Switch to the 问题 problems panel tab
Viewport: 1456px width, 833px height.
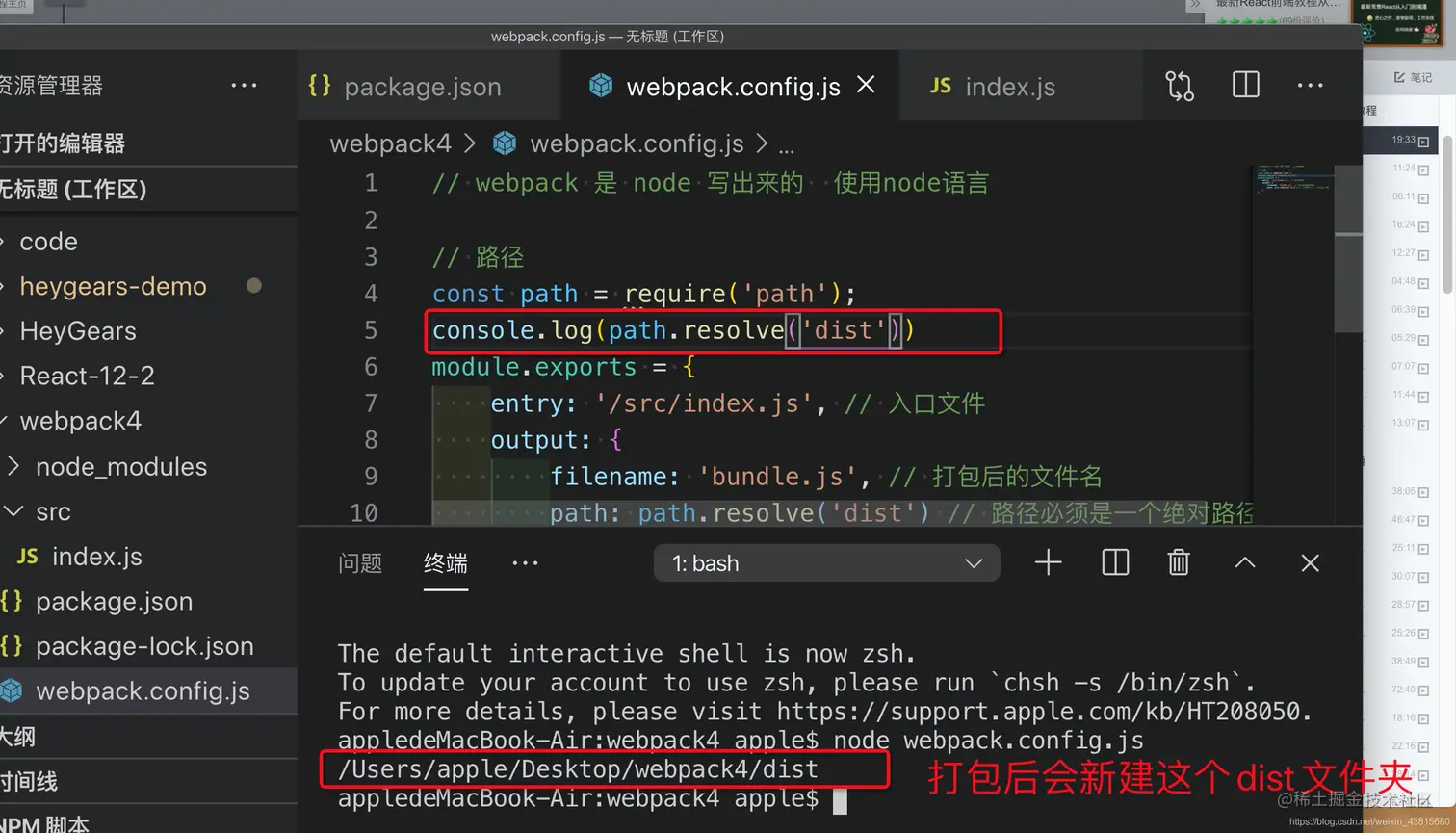(x=360, y=563)
